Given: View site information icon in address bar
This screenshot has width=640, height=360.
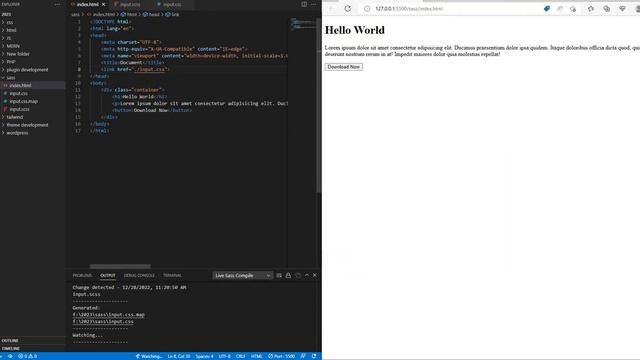Looking at the screenshot, I should 367,9.
